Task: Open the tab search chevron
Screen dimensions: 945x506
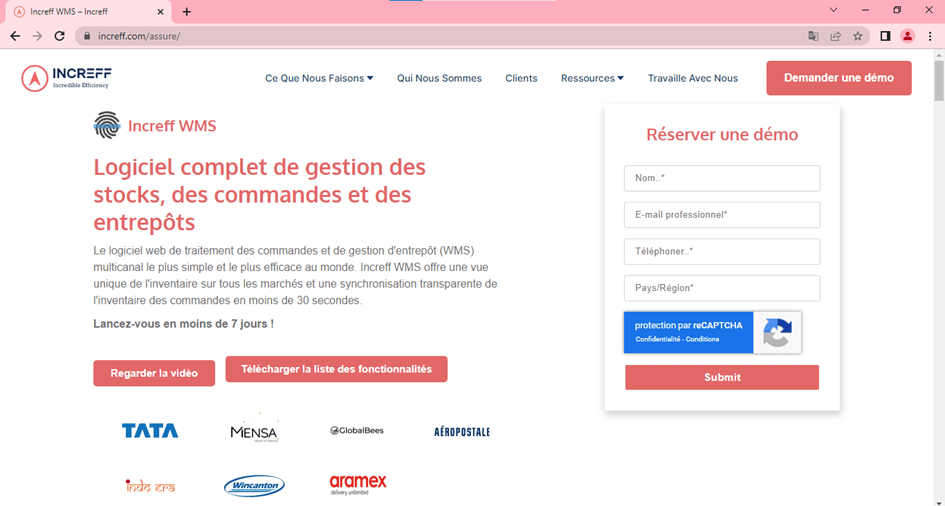Action: [x=834, y=10]
